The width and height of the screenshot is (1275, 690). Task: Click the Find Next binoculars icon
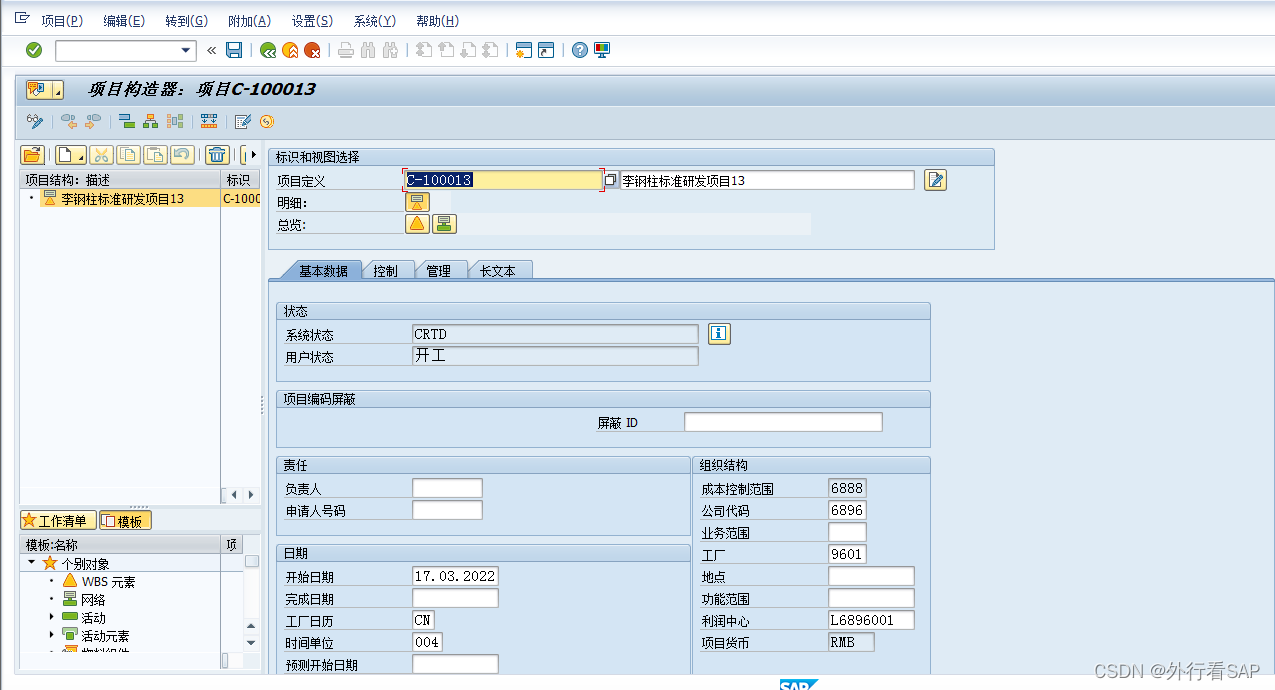pyautogui.click(x=391, y=50)
